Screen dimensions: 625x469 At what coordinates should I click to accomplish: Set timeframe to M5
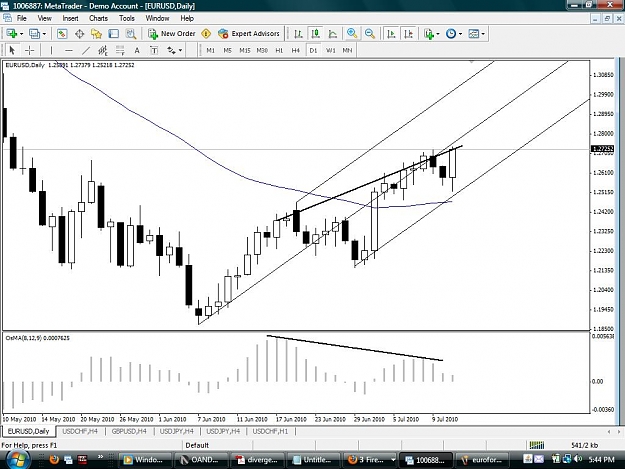pyautogui.click(x=227, y=50)
